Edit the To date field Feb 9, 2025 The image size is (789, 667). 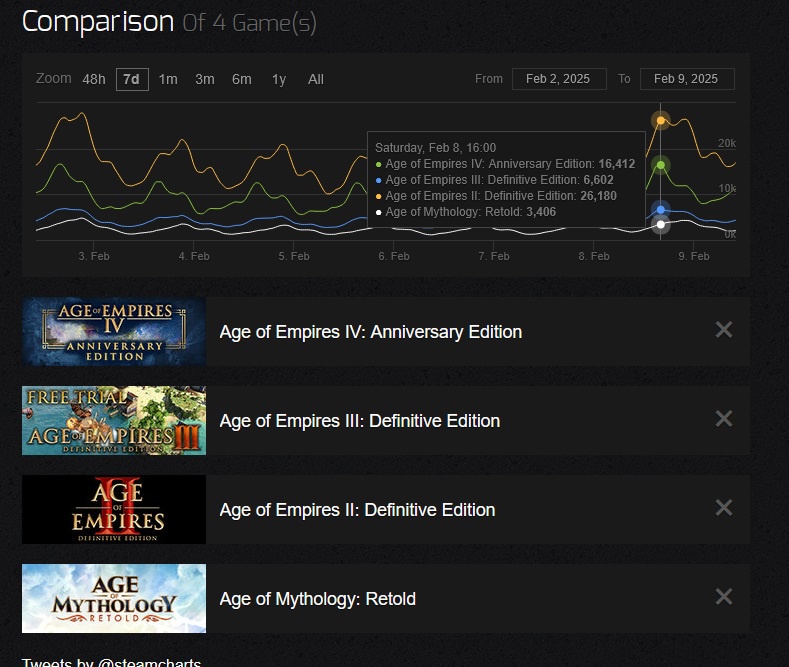pos(687,79)
